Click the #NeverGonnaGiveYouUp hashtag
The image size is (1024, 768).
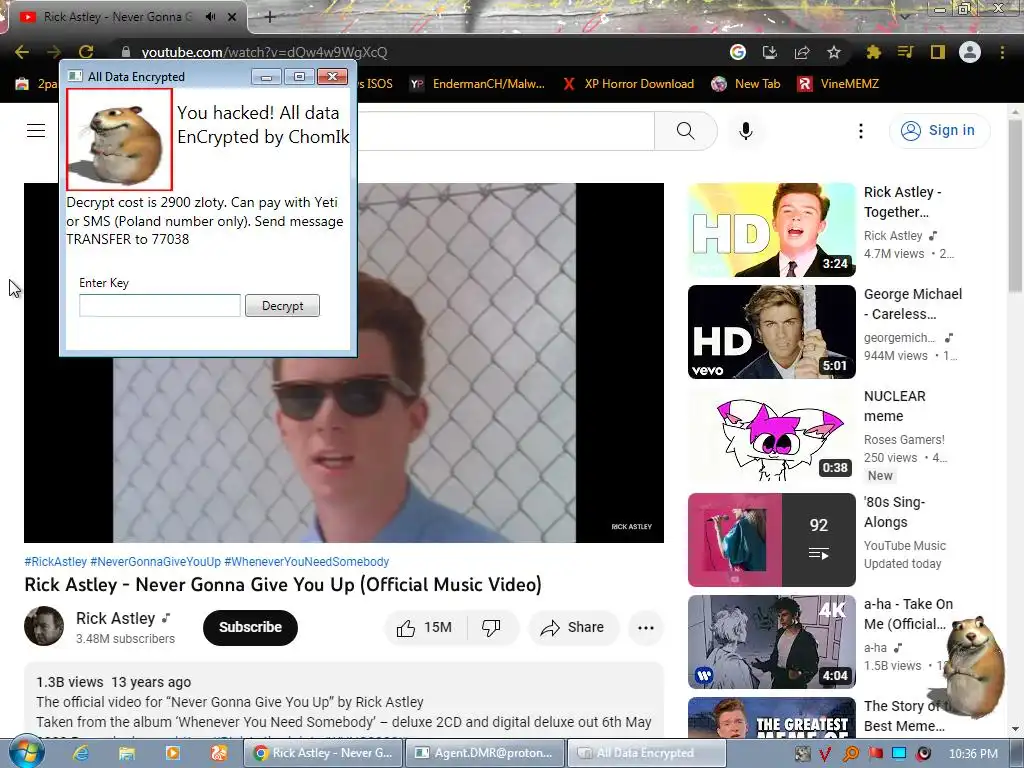(x=155, y=562)
